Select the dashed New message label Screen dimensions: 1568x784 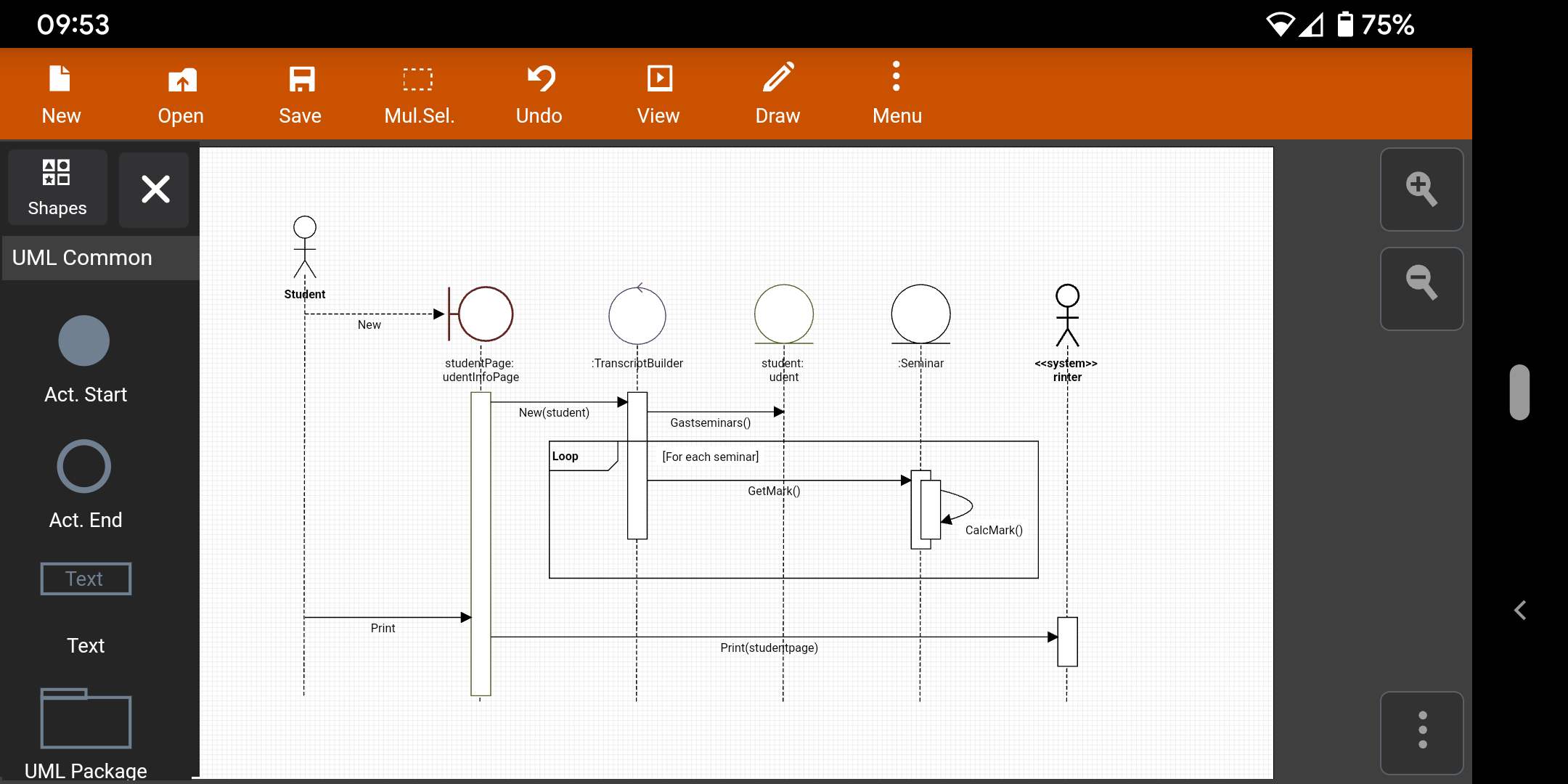pyautogui.click(x=369, y=324)
